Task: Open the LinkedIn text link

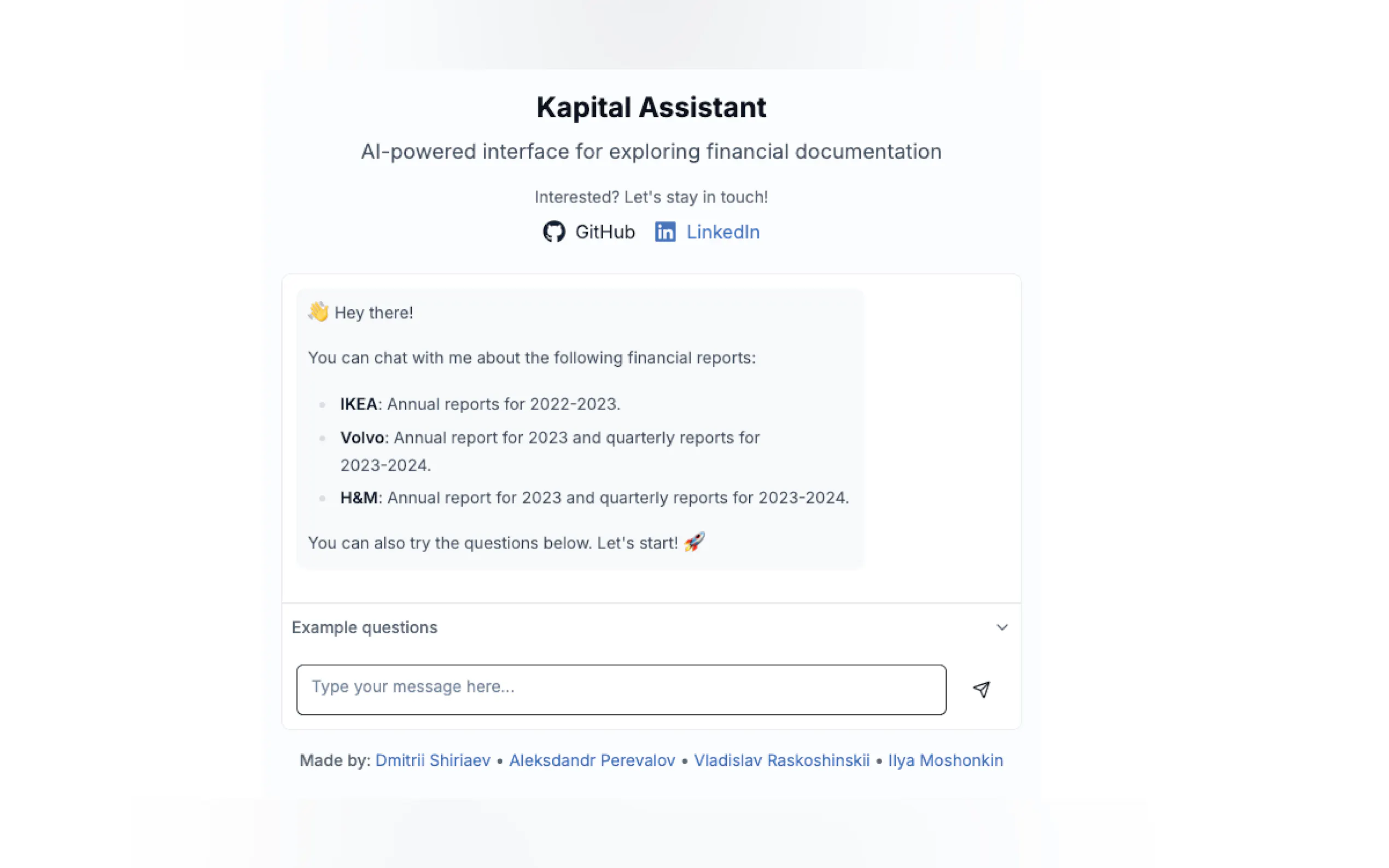Action: 722,232
